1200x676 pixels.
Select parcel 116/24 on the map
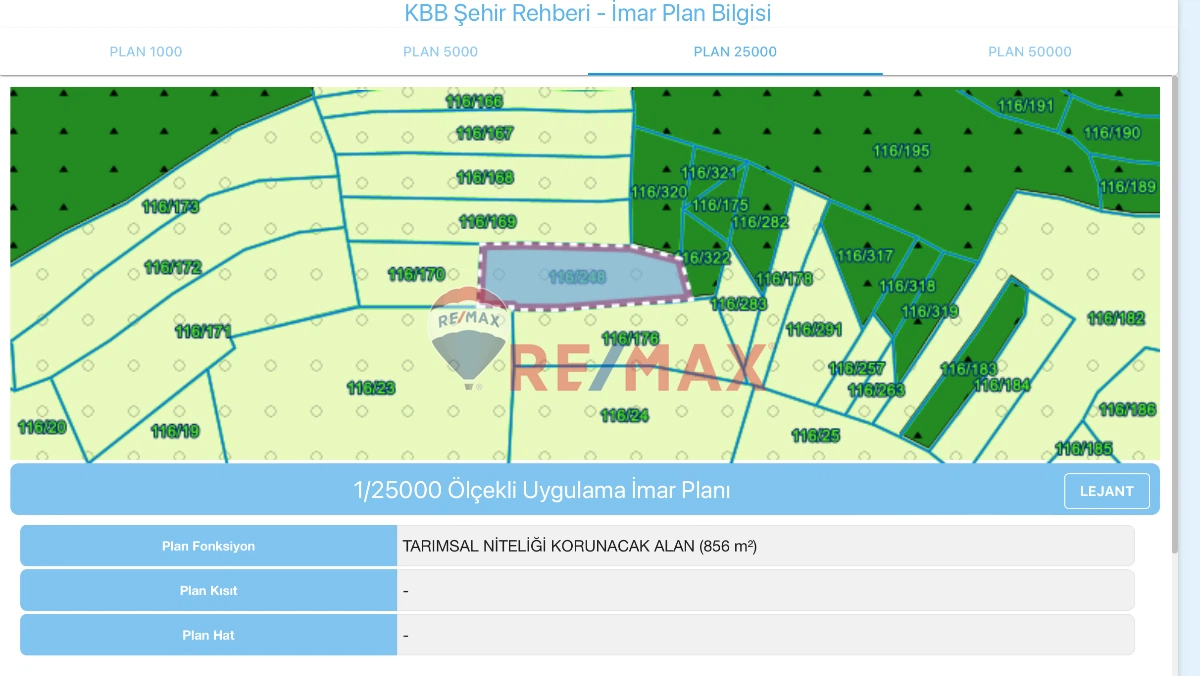(625, 415)
